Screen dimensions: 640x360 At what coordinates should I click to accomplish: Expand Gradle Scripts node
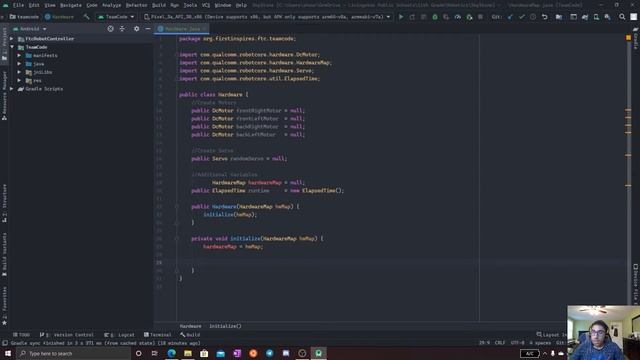tap(11, 89)
